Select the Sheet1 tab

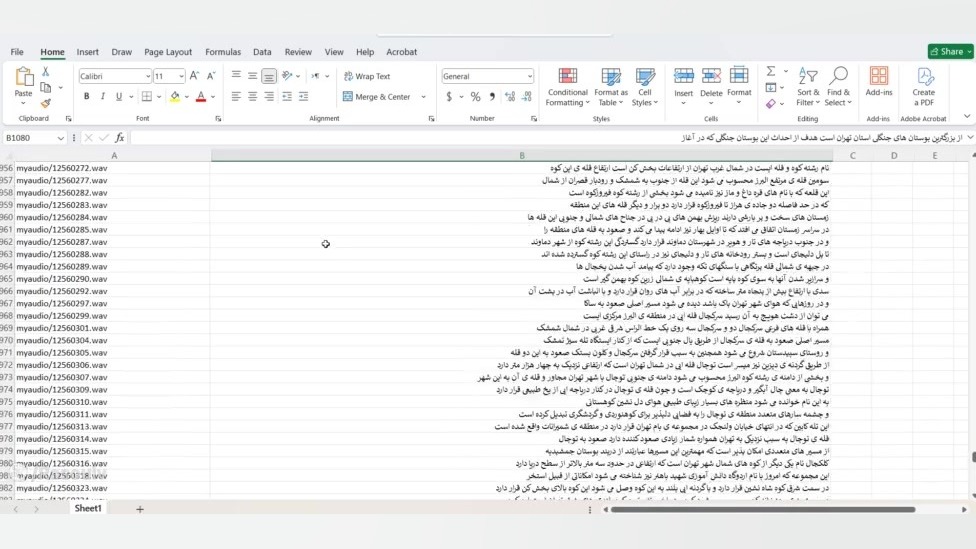coord(88,509)
